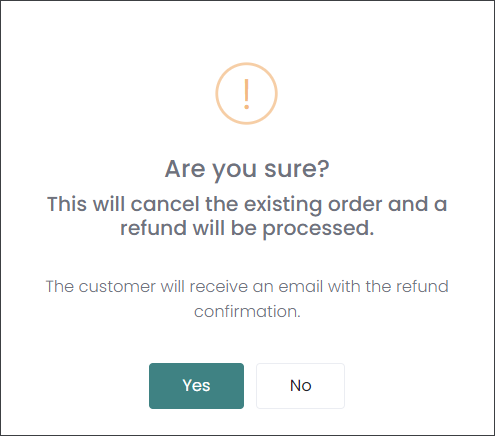
Task: Click the 'cancel the existing order' message line
Action: 247,204
